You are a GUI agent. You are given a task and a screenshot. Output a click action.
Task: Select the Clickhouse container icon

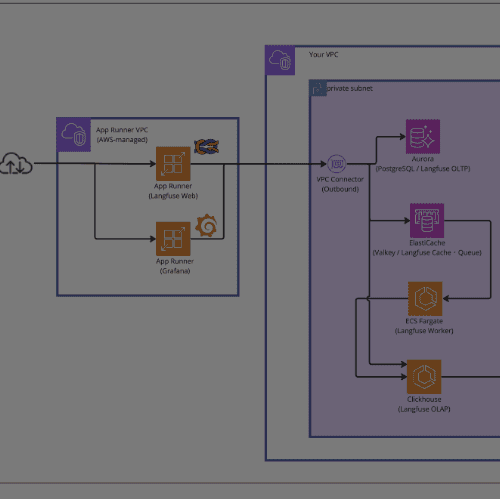click(x=424, y=377)
